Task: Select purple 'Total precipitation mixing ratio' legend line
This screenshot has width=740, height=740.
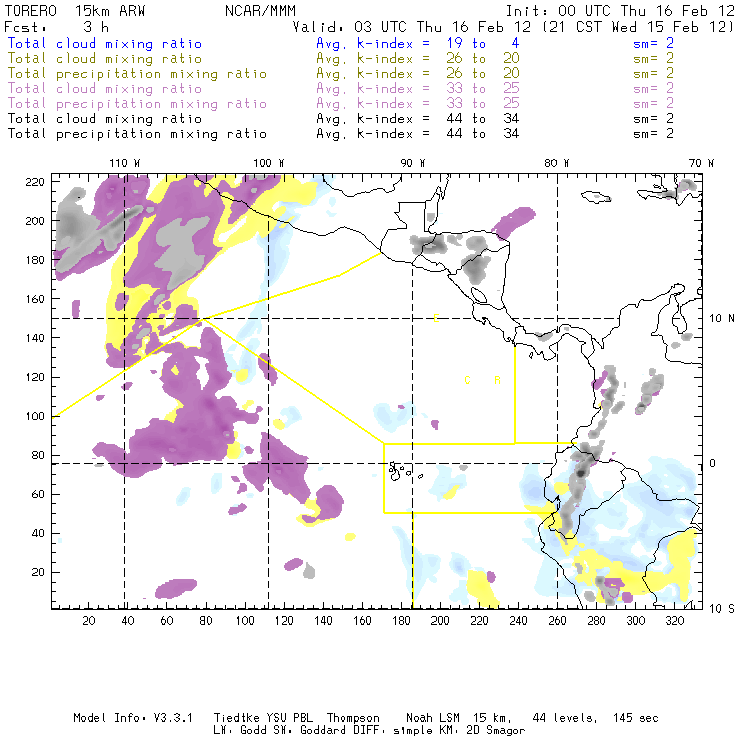Action: pyautogui.click(x=137, y=104)
